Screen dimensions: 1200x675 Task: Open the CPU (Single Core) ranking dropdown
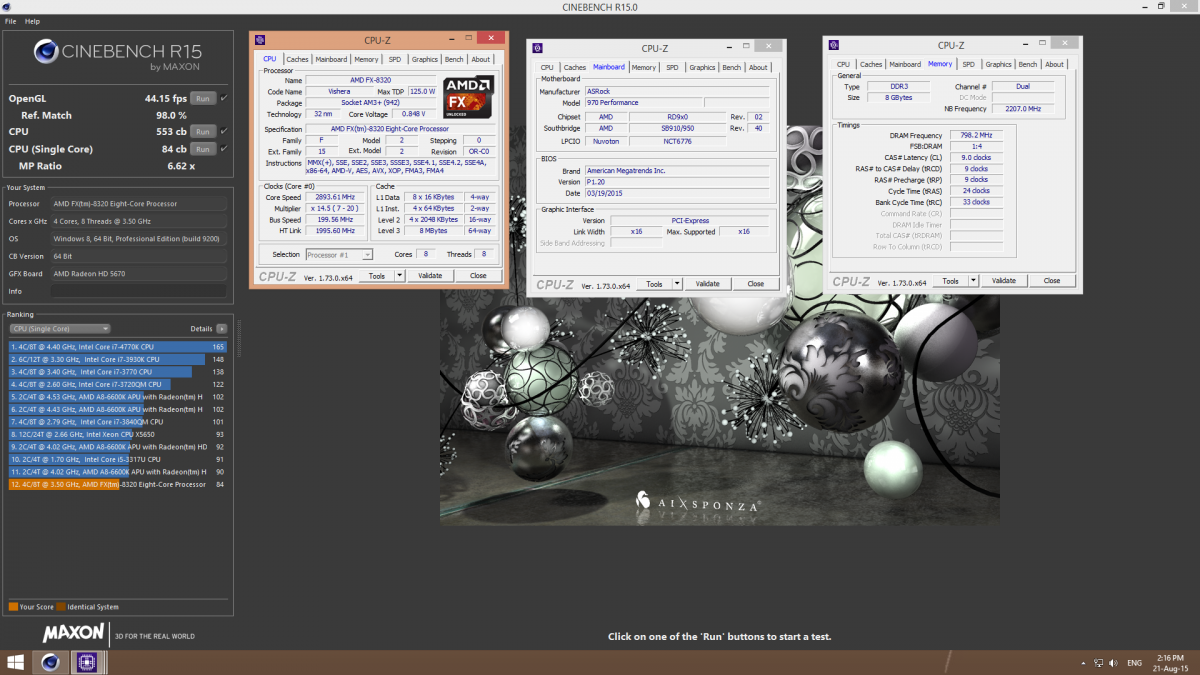59,328
